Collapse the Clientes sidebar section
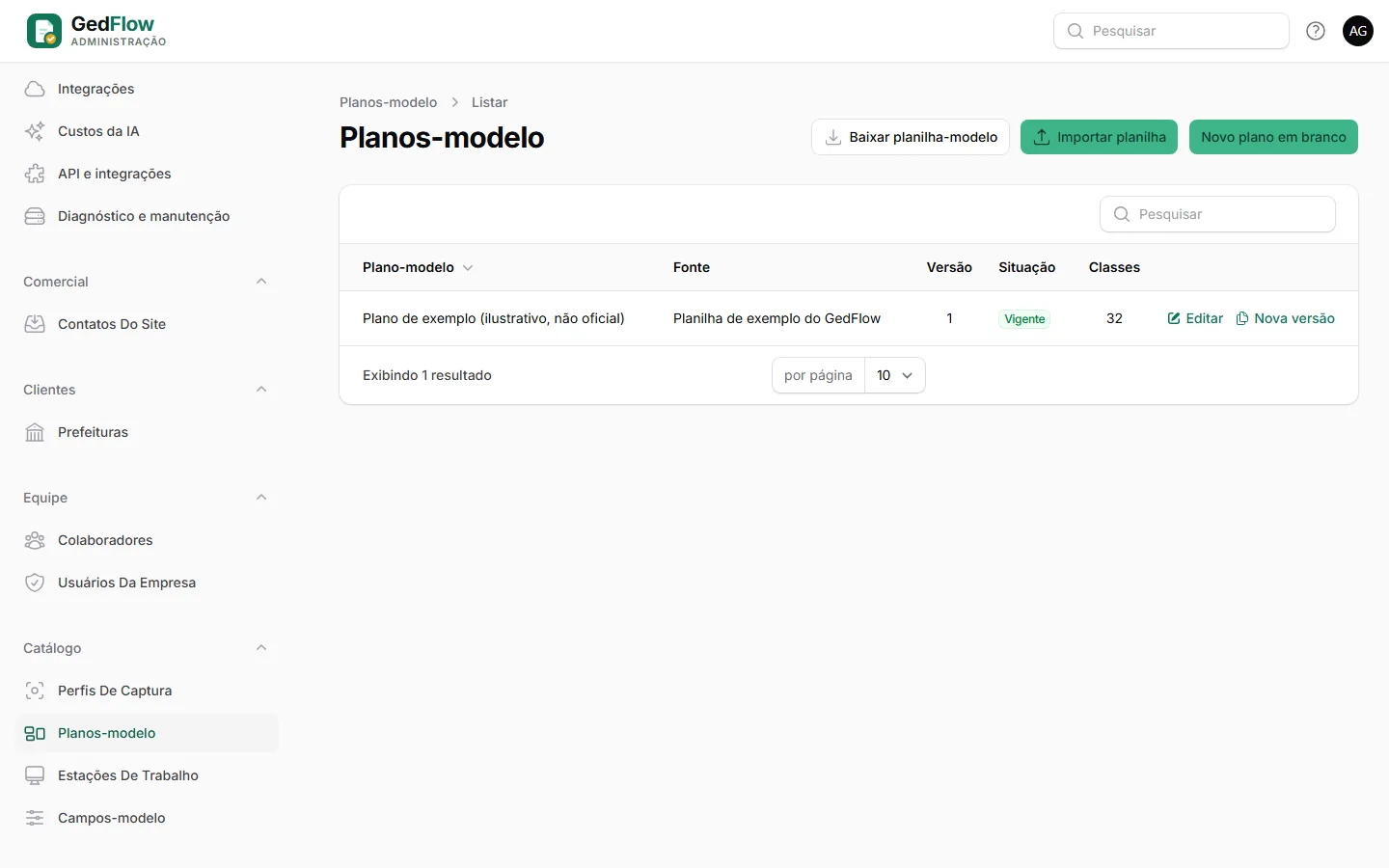1389x868 pixels. [261, 390]
